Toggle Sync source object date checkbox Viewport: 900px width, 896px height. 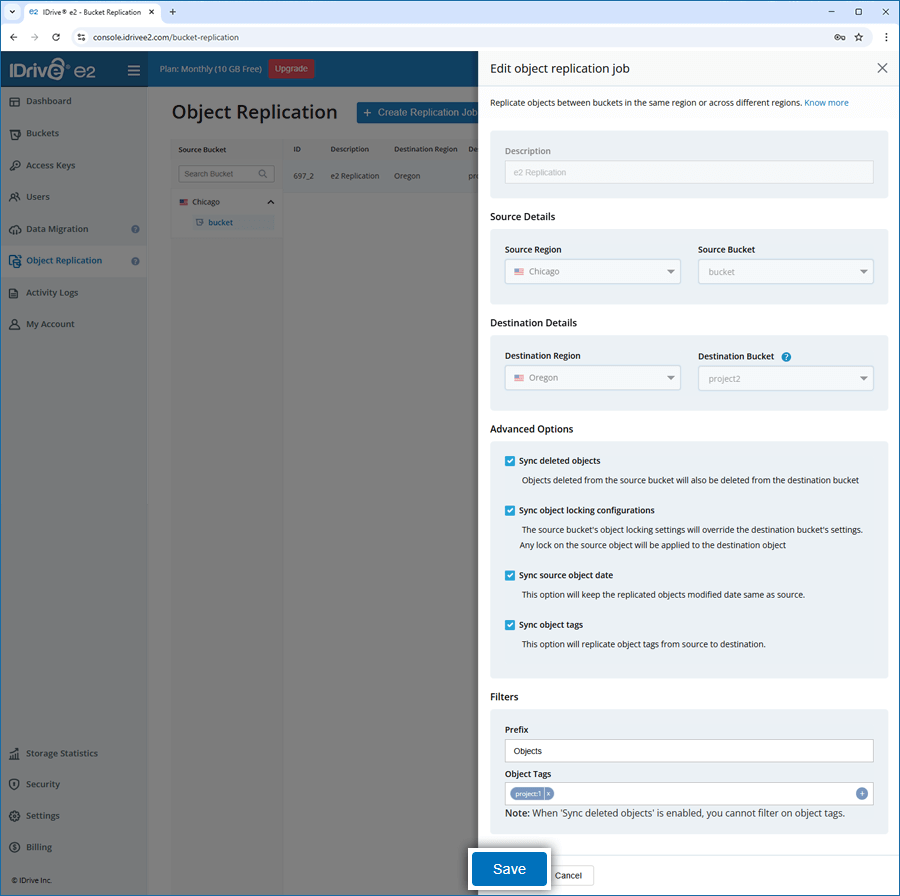pos(510,575)
